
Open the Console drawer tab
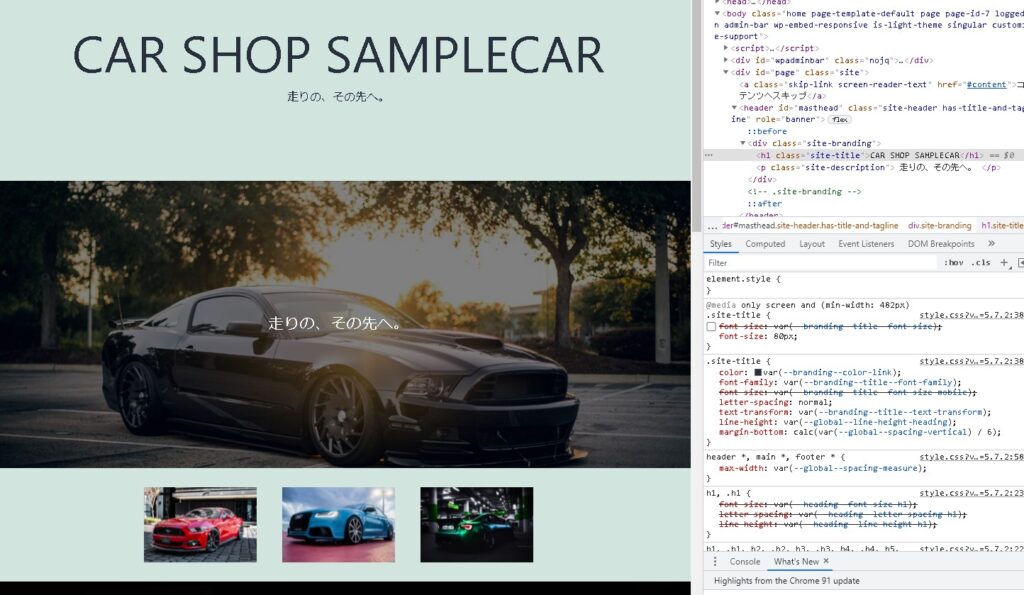[x=745, y=562]
